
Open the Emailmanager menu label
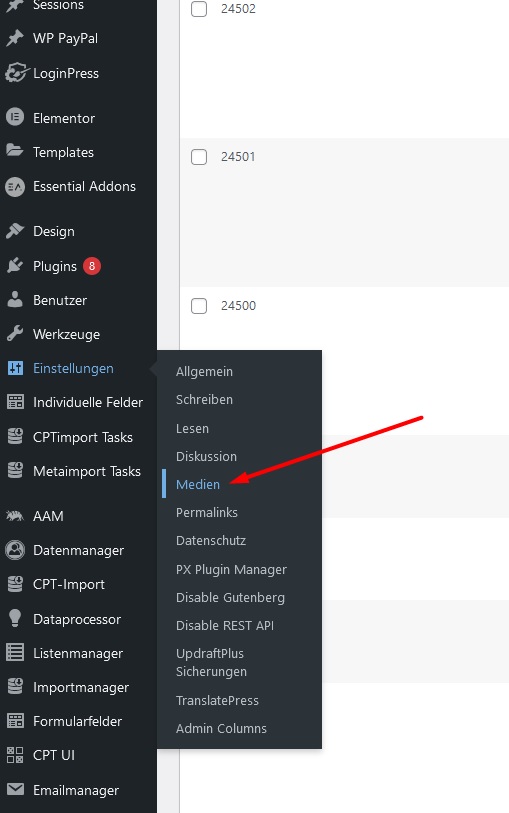pyautogui.click(x=76, y=790)
